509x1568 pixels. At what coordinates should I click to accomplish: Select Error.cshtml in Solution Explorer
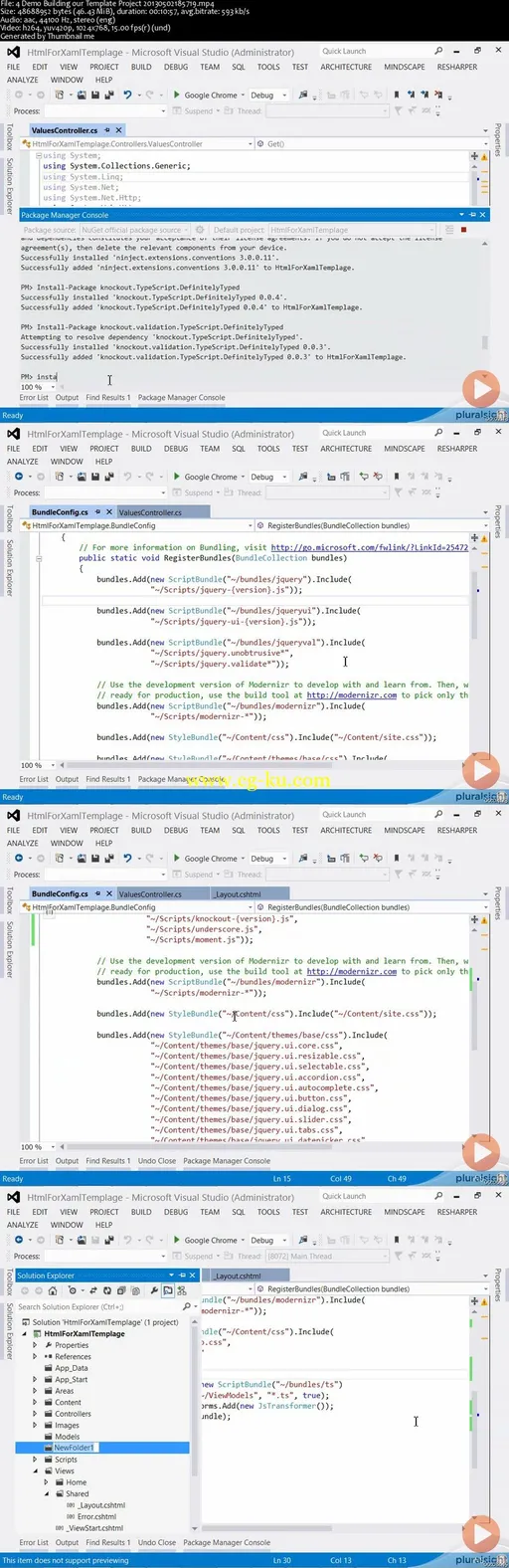pos(96,1516)
